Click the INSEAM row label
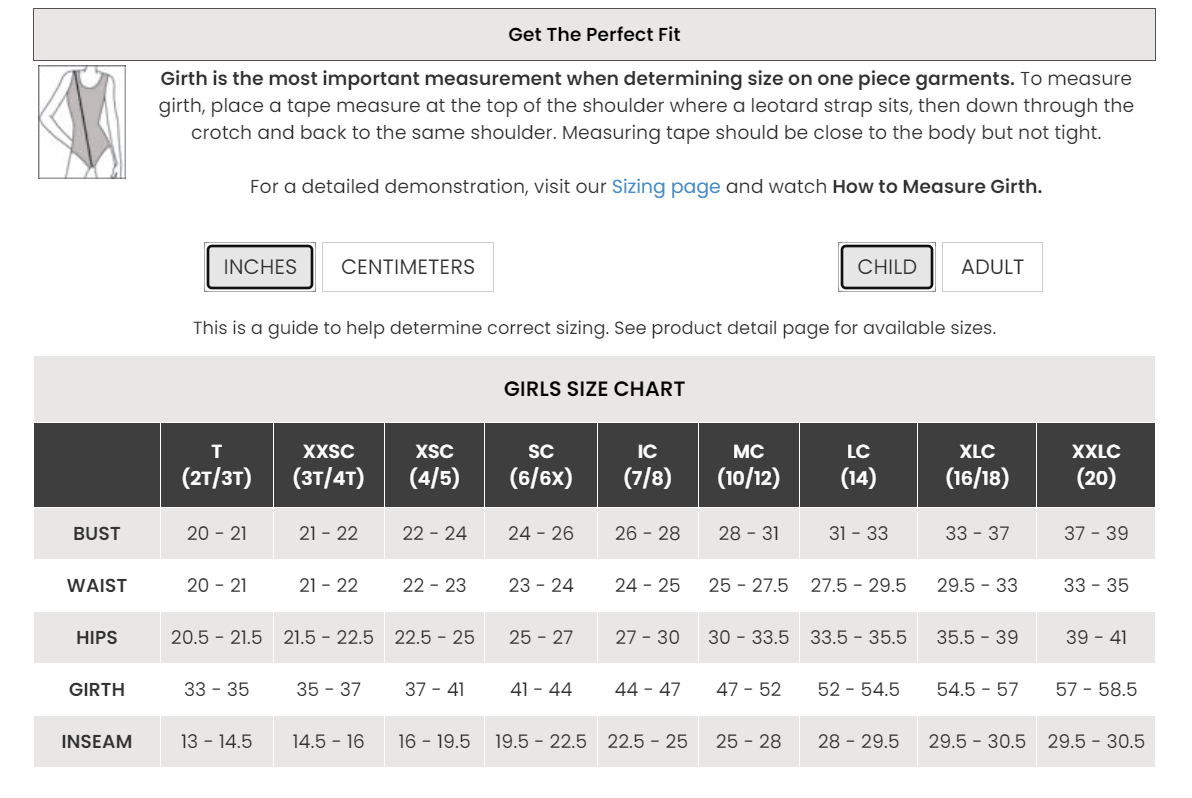The height and width of the screenshot is (798, 1192). 97,742
